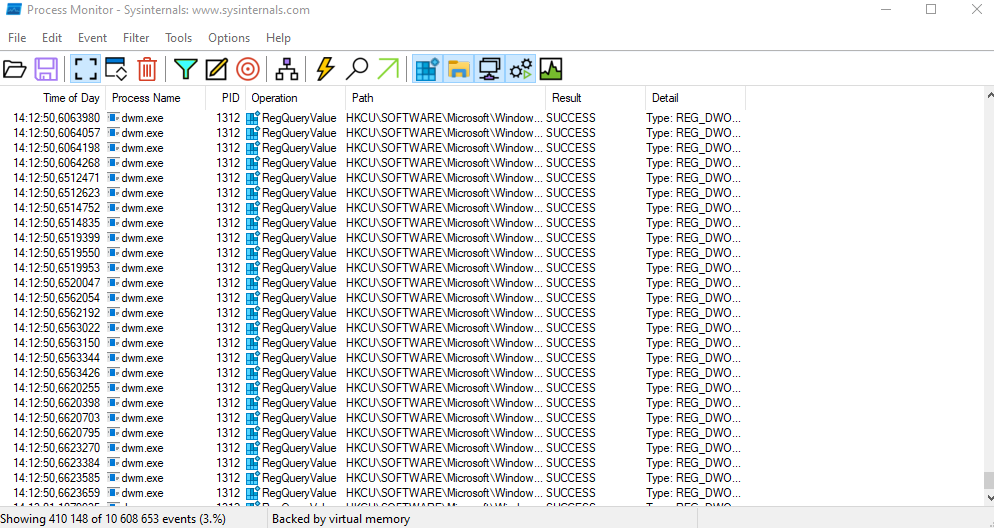Click the Process Name column header
The width and height of the screenshot is (994, 528).
156,98
